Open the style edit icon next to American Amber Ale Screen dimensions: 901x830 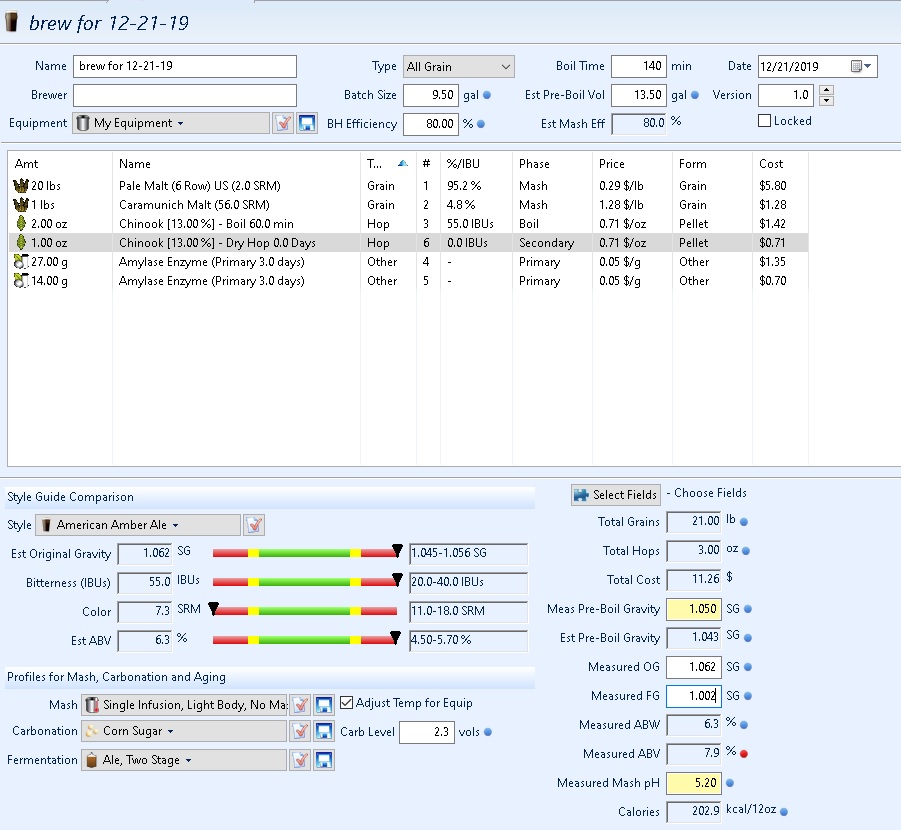pos(254,525)
